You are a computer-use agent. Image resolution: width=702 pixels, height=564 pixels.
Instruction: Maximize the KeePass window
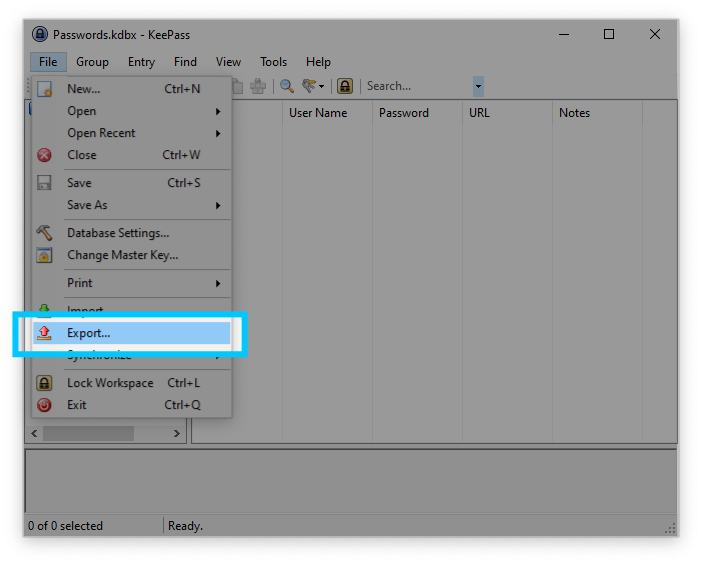tap(609, 34)
